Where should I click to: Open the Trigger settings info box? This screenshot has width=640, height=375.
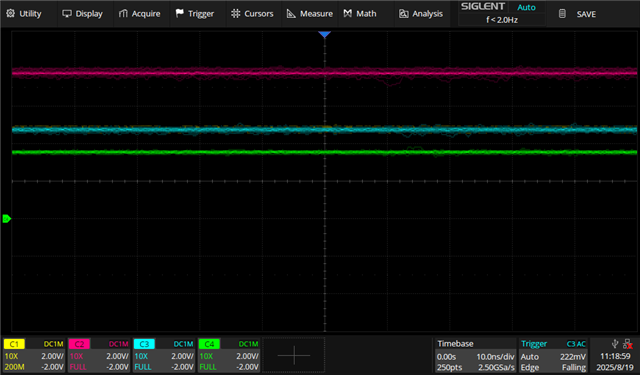(x=553, y=355)
